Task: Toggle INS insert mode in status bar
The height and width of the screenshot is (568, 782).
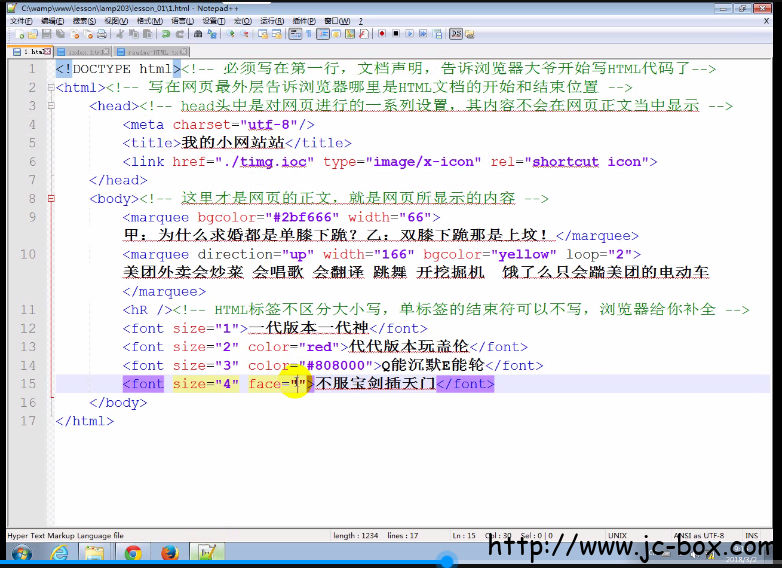Action: (751, 535)
